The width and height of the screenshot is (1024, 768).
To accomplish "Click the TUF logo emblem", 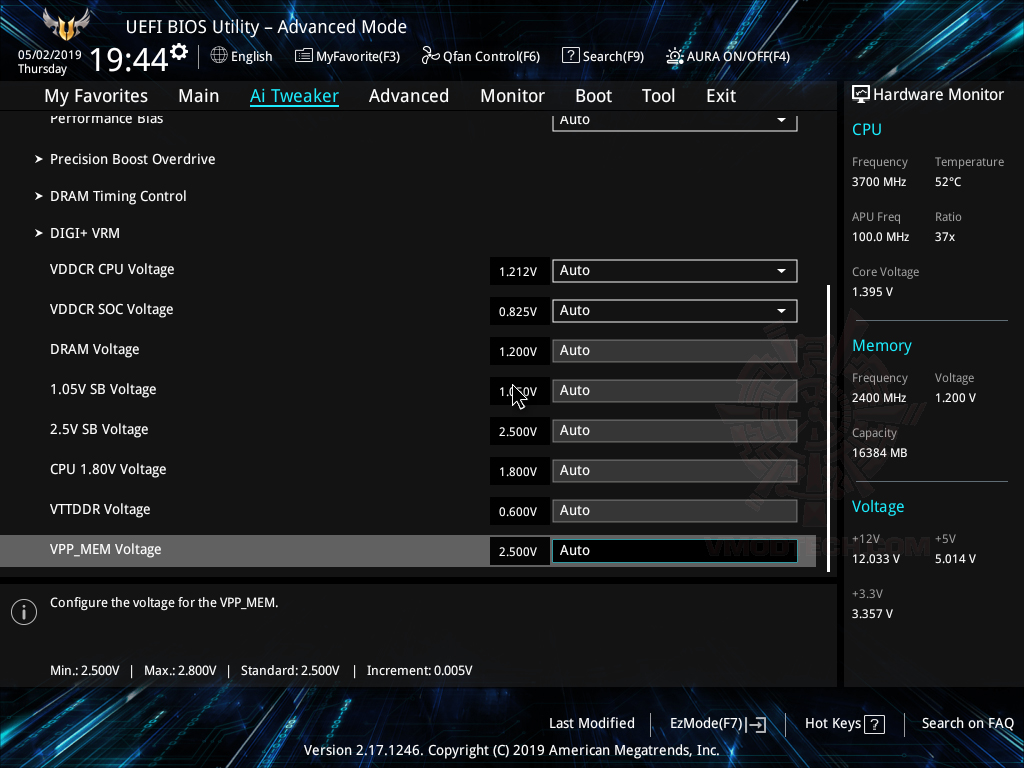I will click(x=66, y=24).
